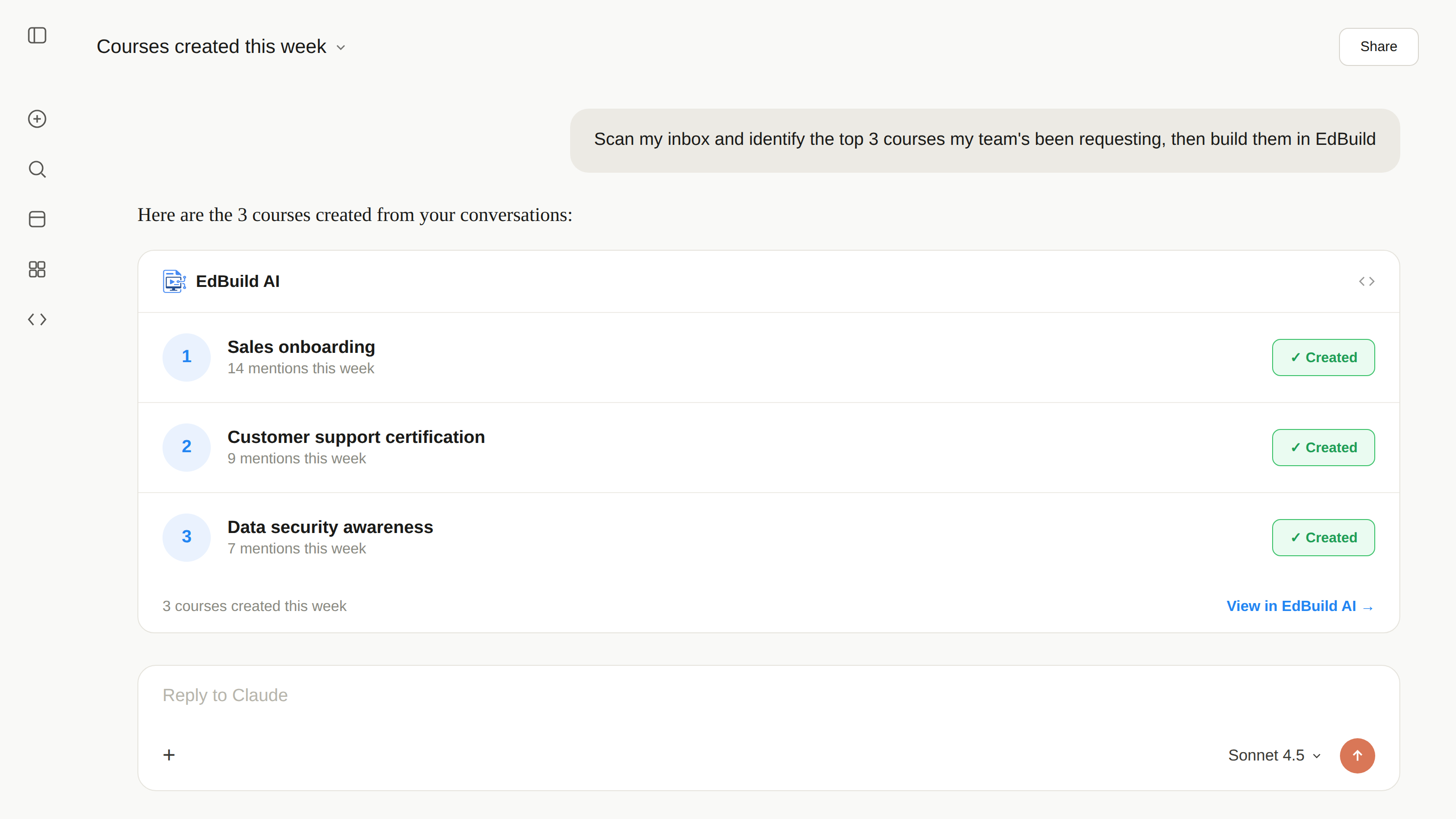Click '9 mentions this week' text
The image size is (1456, 819).
click(297, 458)
